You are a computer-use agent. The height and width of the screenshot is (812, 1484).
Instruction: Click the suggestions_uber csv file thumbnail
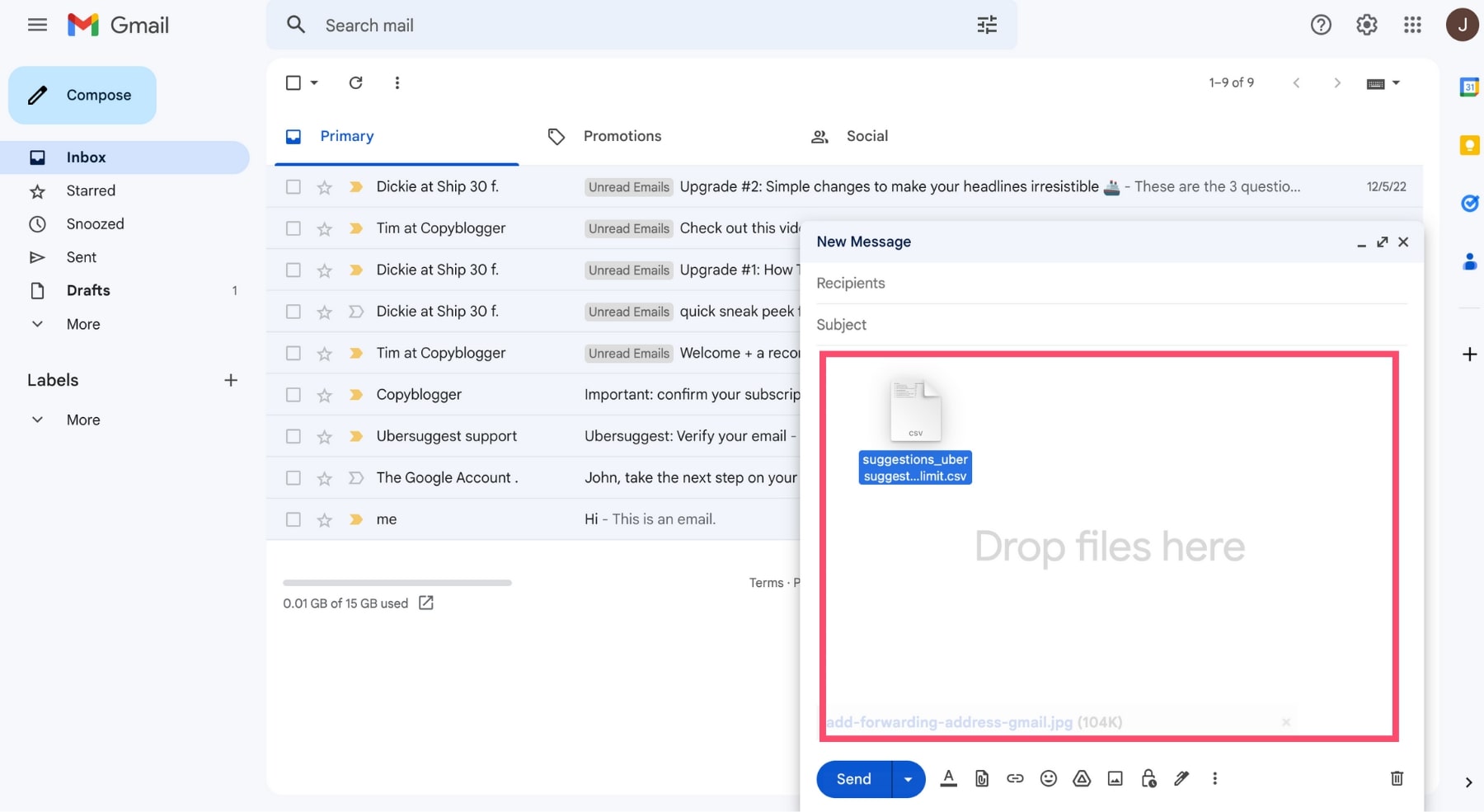pyautogui.click(x=915, y=411)
